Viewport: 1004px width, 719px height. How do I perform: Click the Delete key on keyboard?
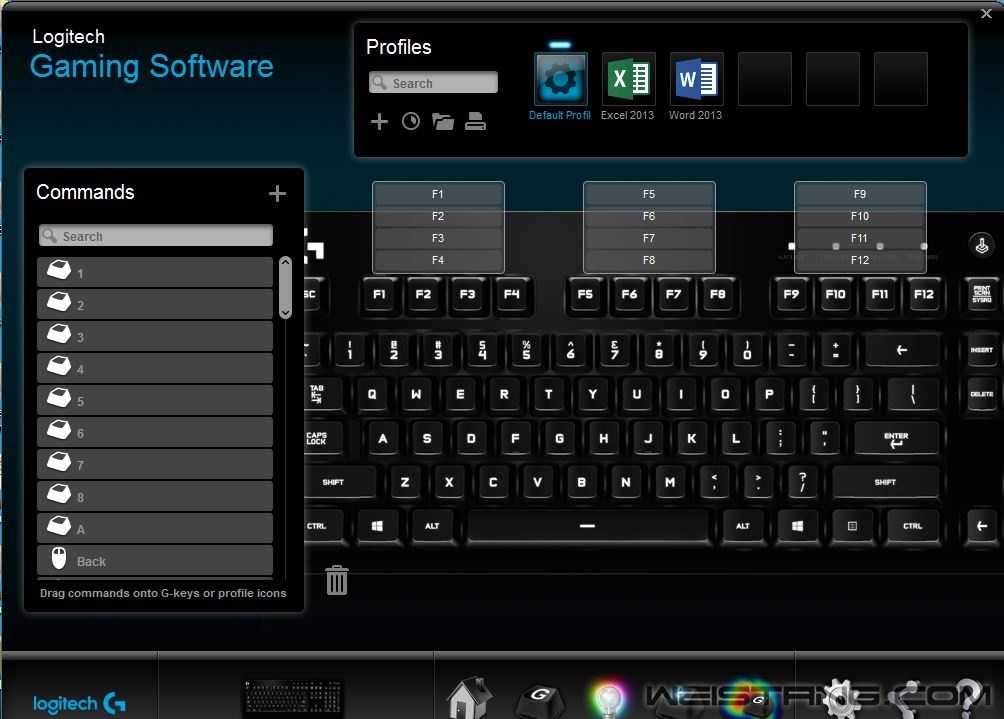pos(982,394)
